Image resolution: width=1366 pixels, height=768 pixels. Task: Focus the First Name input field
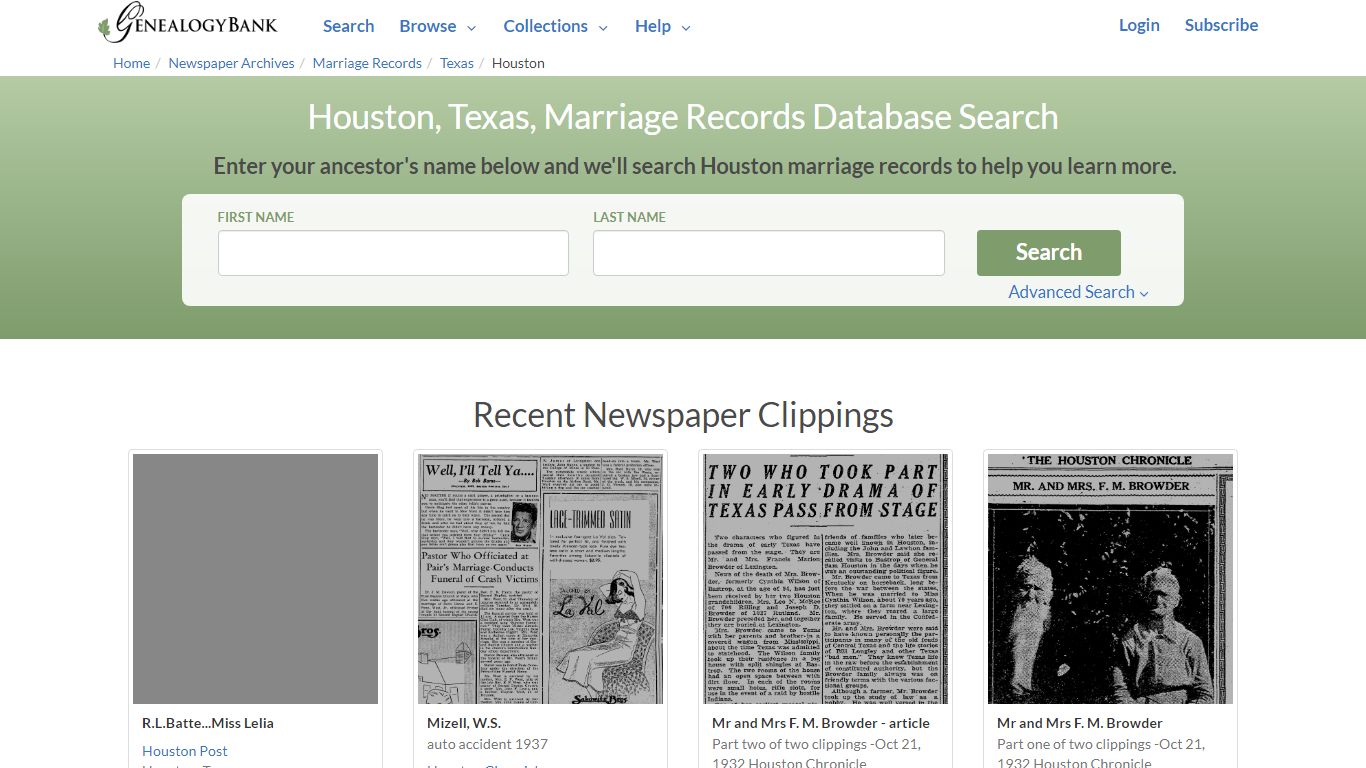(x=393, y=253)
